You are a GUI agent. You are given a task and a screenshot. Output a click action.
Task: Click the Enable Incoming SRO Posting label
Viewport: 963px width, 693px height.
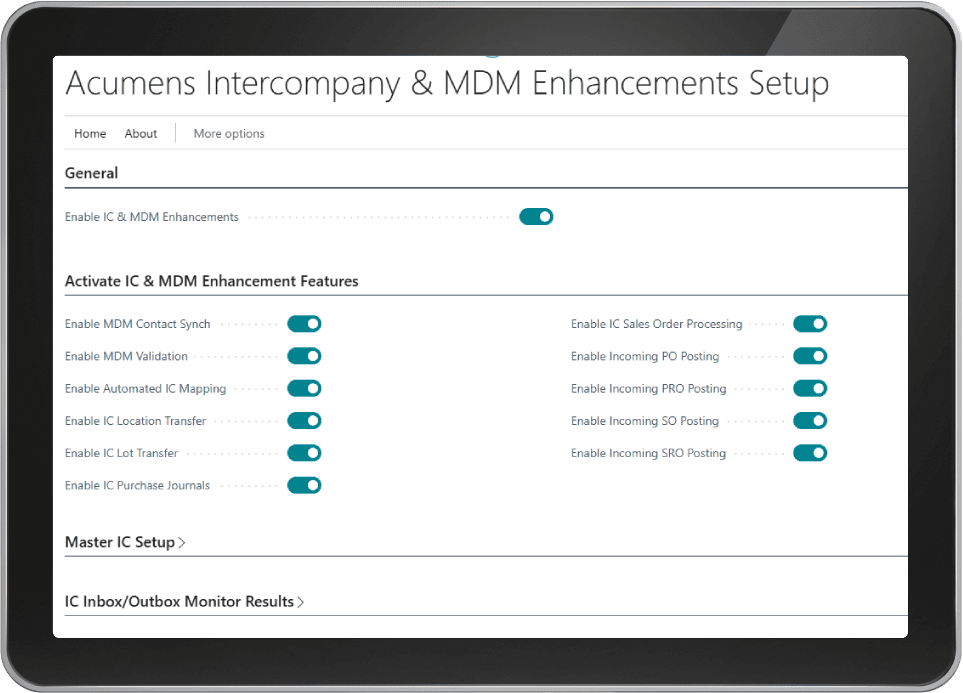pos(649,453)
